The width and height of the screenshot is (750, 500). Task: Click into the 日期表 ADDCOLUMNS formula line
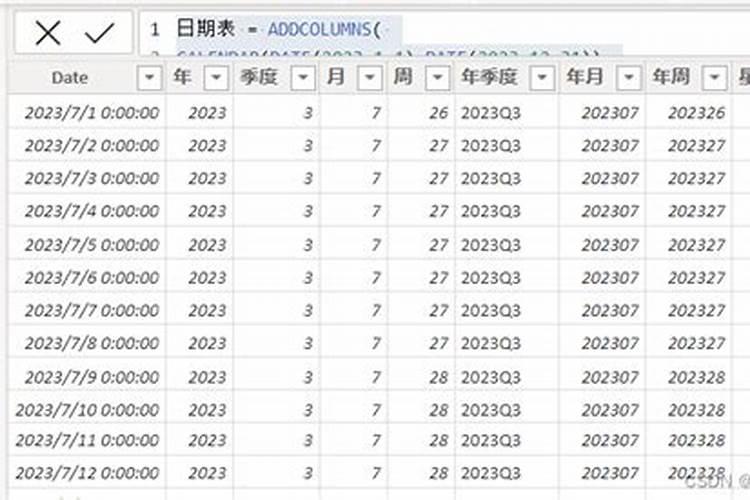point(279,30)
